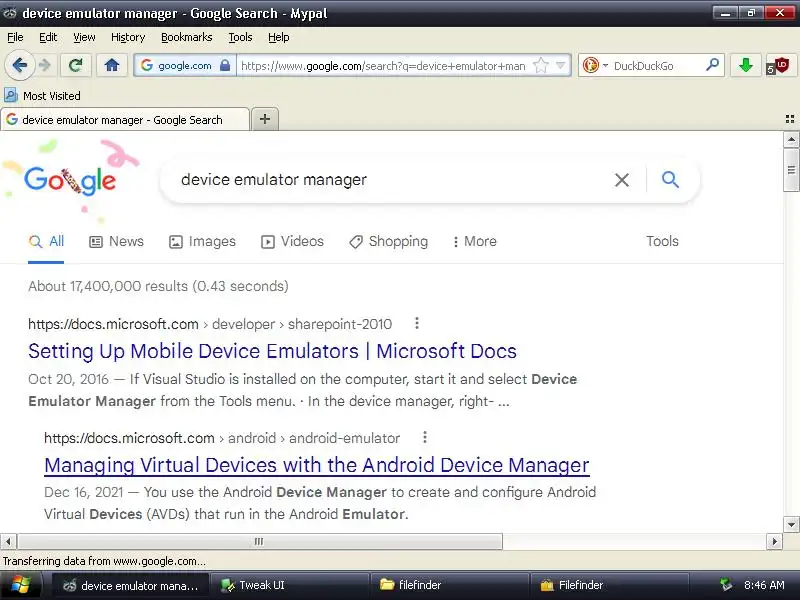800x600 pixels.
Task: Open the Help menu
Action: (x=279, y=37)
